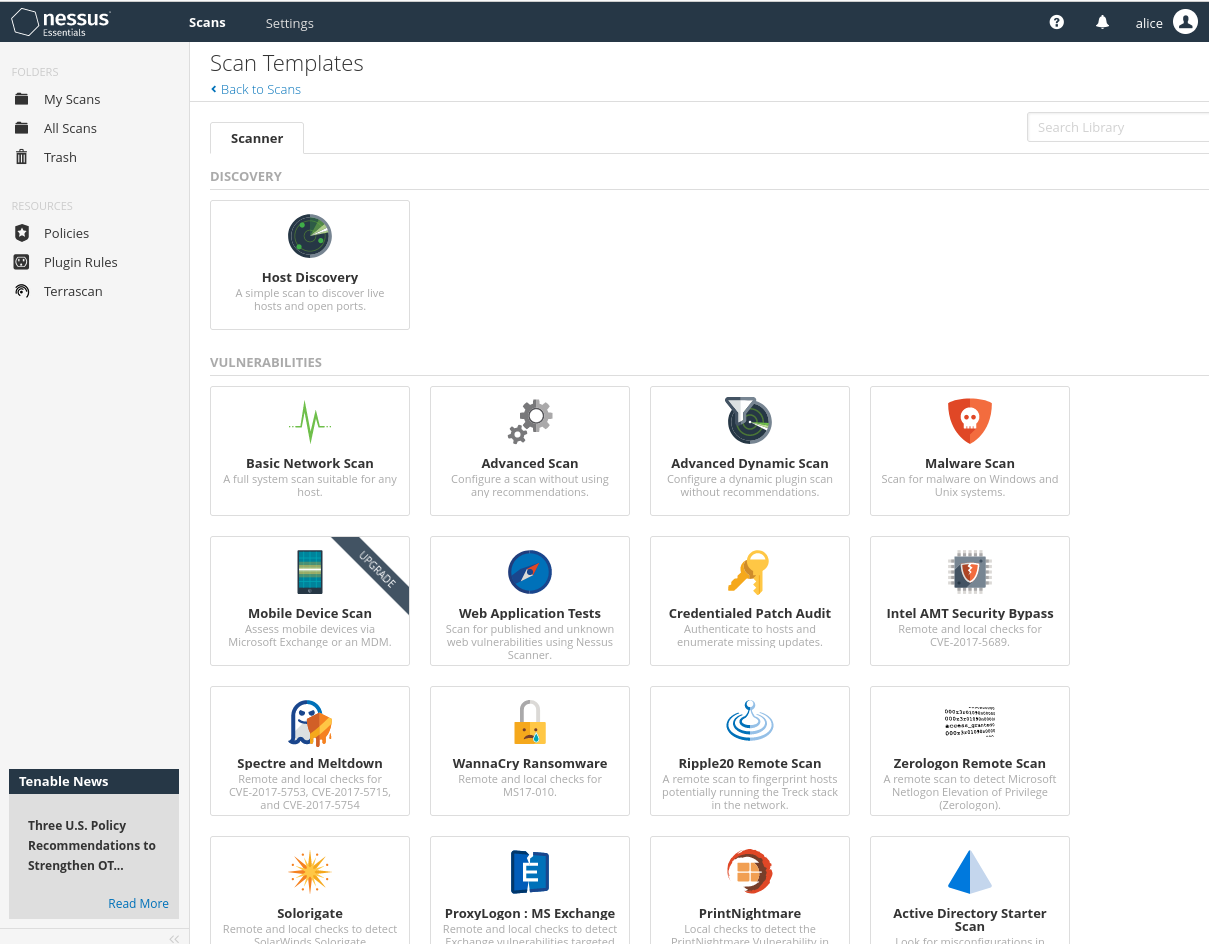Select the Intel AMT Security Bypass chip icon
The width and height of the screenshot is (1209, 944).
pyautogui.click(x=970, y=572)
